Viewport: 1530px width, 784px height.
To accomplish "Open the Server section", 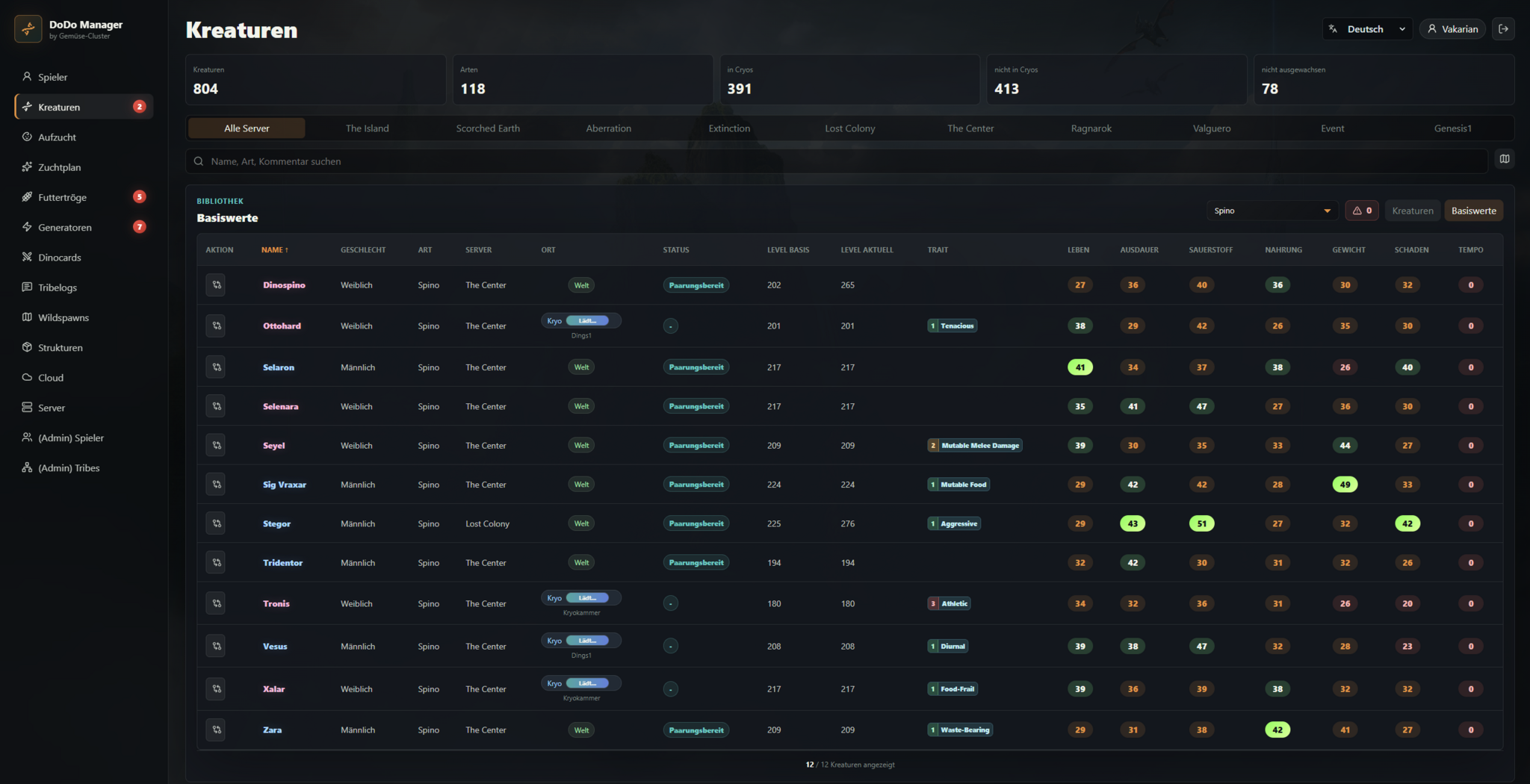I will tap(84, 408).
